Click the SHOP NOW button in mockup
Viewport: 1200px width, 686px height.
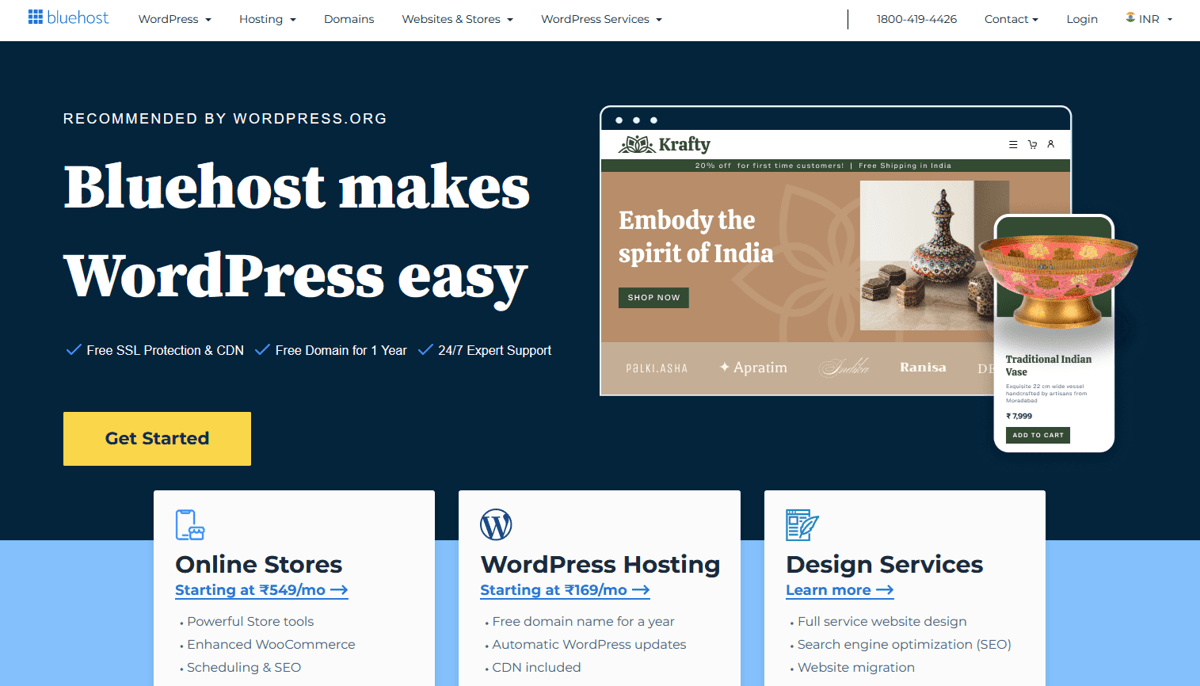(654, 297)
